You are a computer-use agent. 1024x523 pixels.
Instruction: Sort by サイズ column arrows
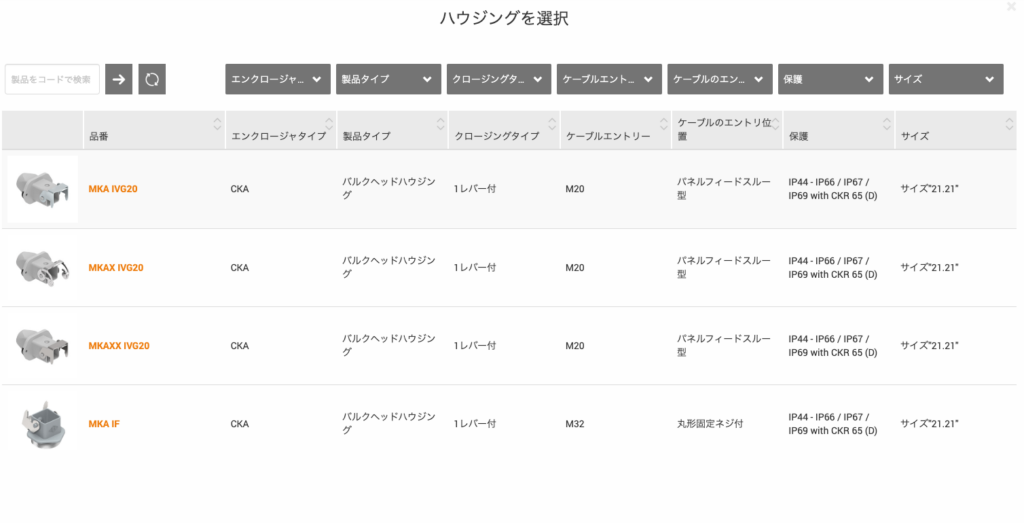(1010, 123)
